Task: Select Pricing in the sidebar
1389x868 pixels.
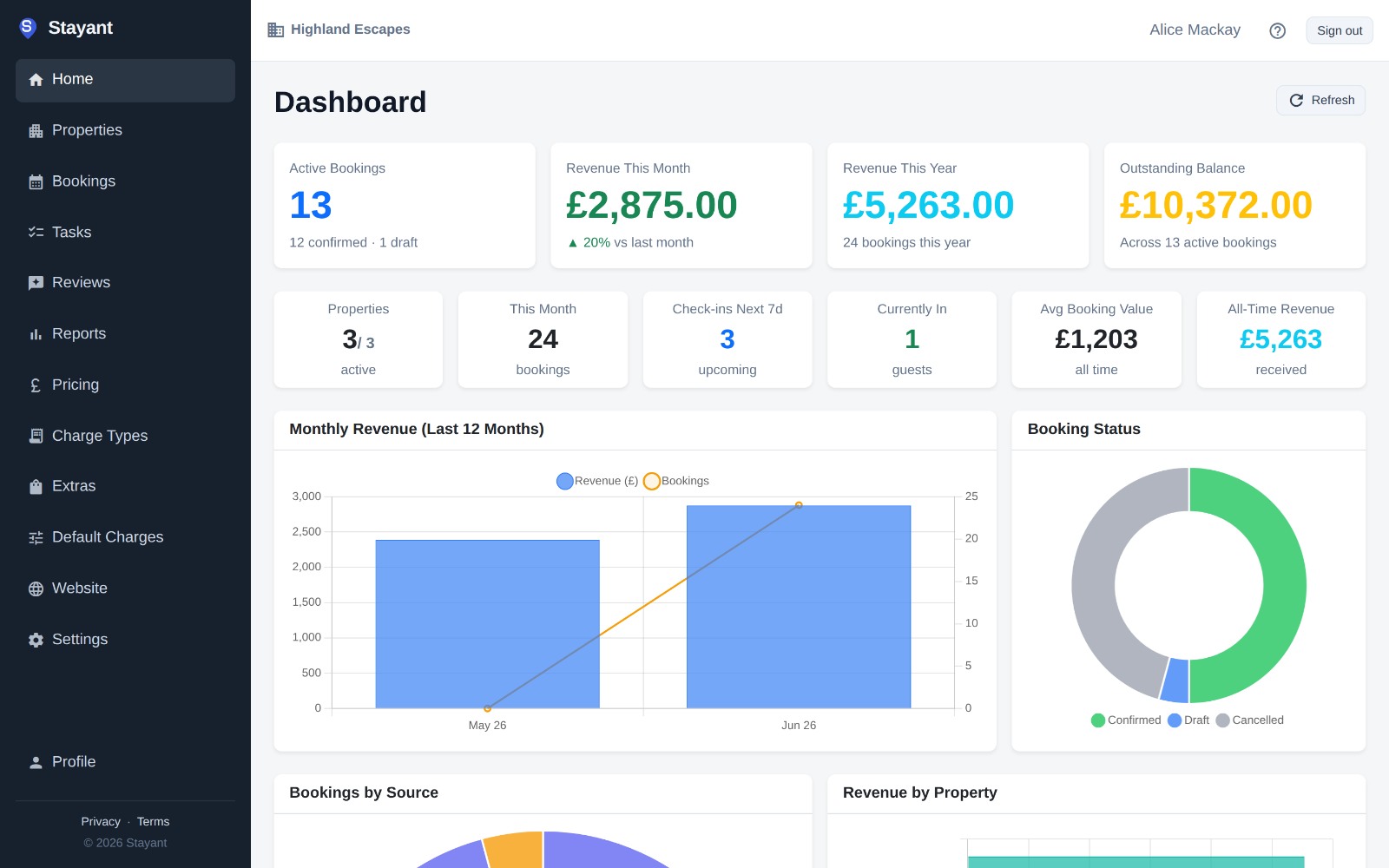Action: pyautogui.click(x=125, y=385)
